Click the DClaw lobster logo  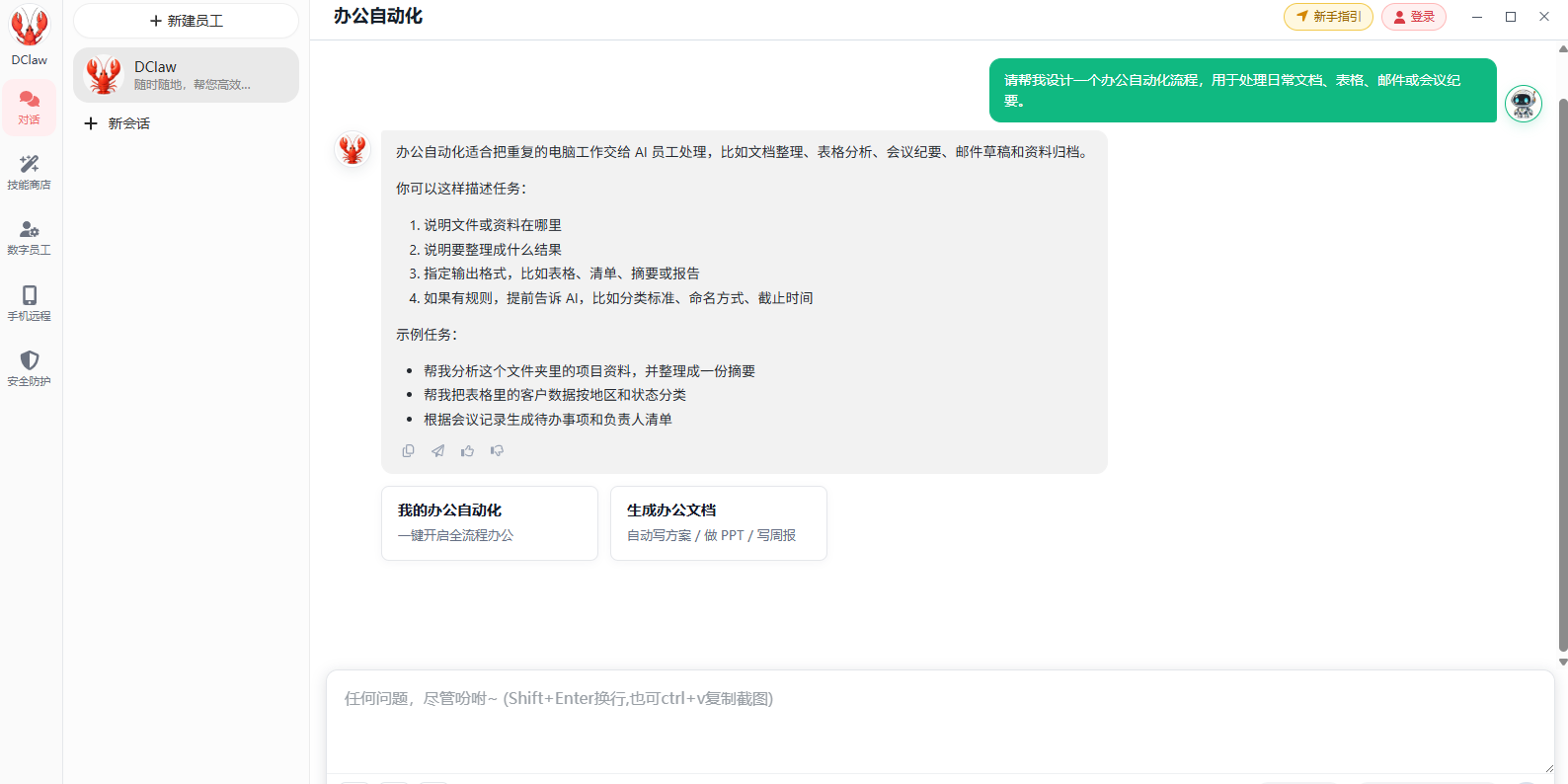[x=29, y=27]
